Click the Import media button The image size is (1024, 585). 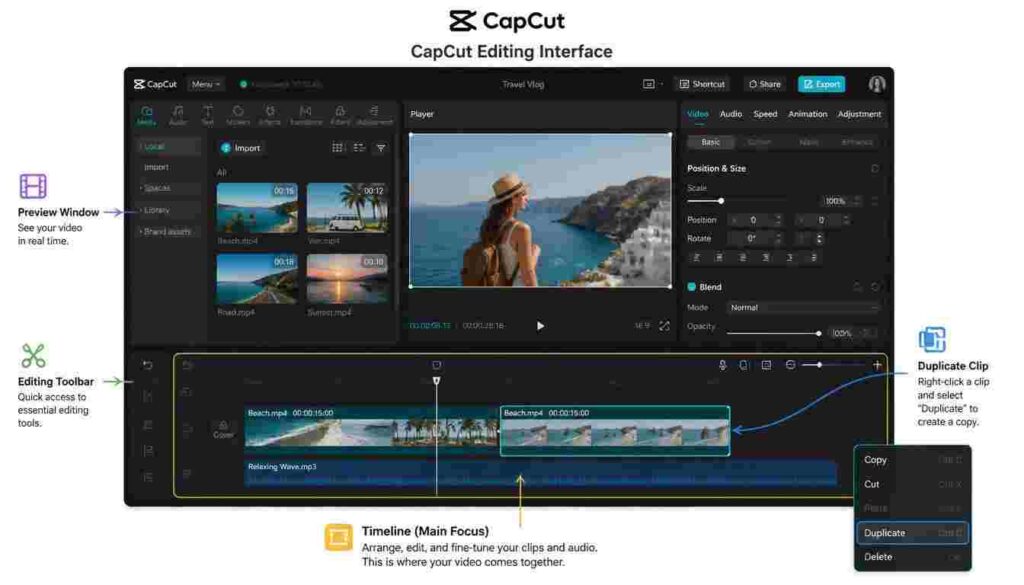click(240, 148)
